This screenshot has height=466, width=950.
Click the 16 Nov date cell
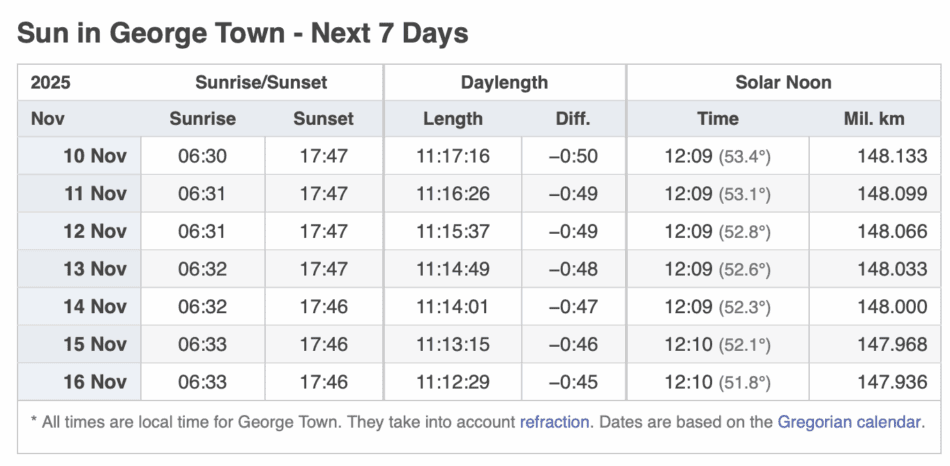click(95, 382)
